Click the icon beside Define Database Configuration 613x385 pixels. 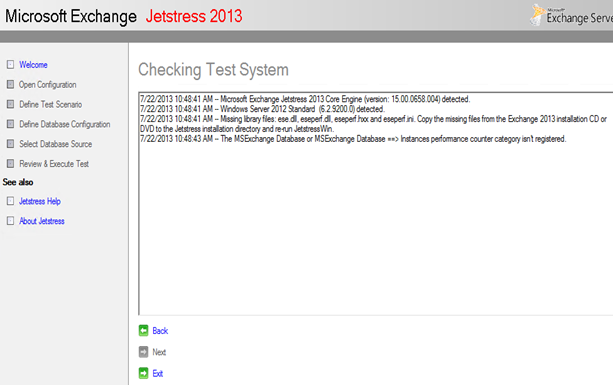(x=11, y=124)
